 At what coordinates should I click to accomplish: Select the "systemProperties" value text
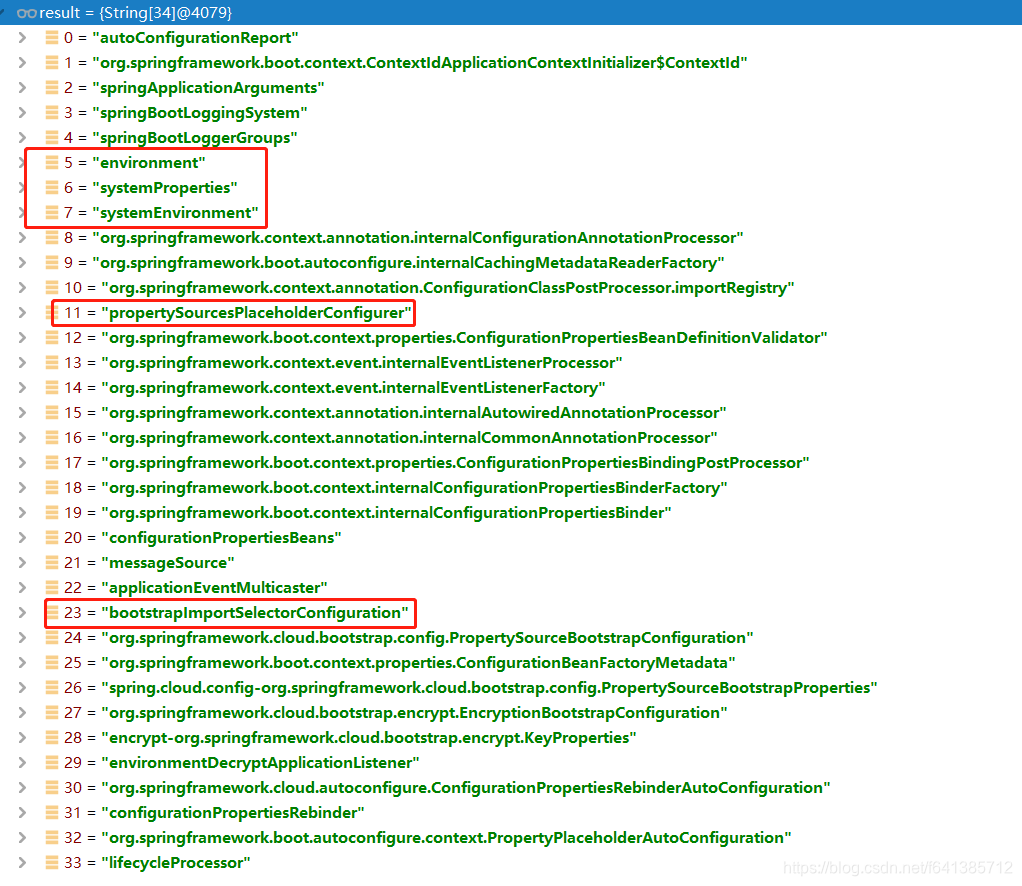tap(165, 188)
